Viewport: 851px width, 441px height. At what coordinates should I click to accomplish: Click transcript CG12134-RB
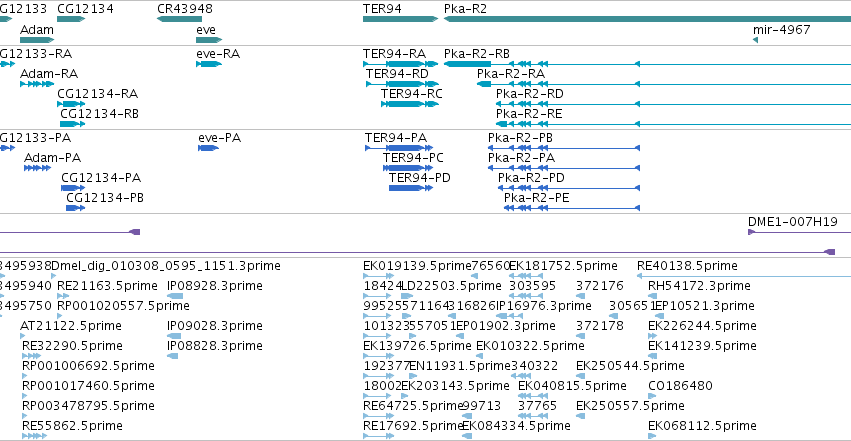click(72, 124)
